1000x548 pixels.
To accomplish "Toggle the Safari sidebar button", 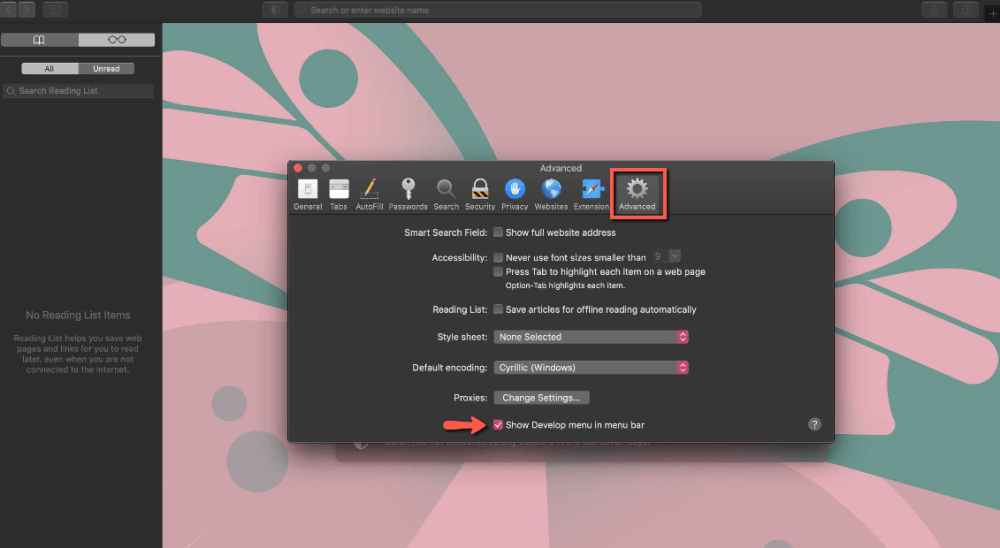I will [x=55, y=10].
